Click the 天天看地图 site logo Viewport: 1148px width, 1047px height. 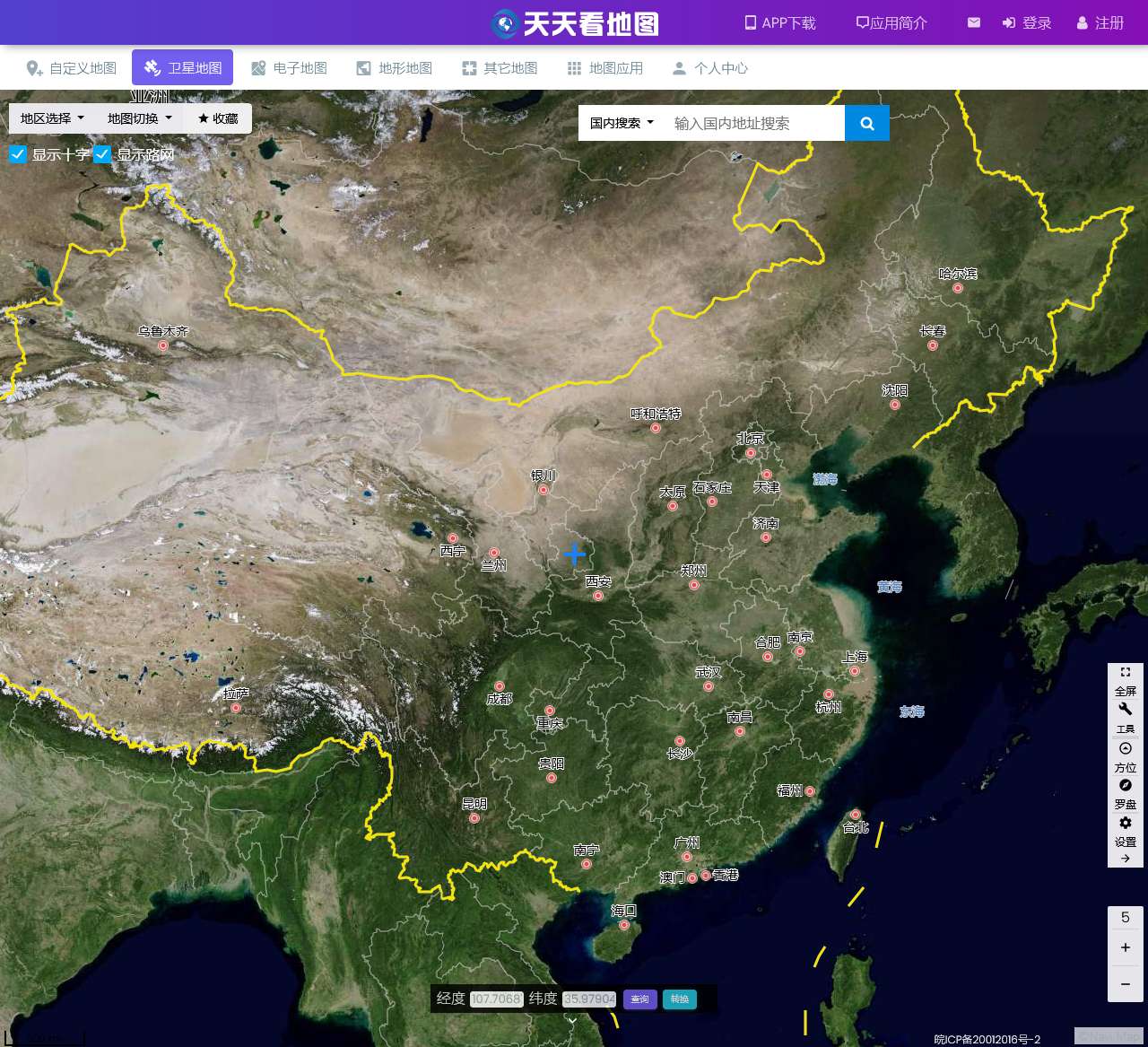(575, 23)
